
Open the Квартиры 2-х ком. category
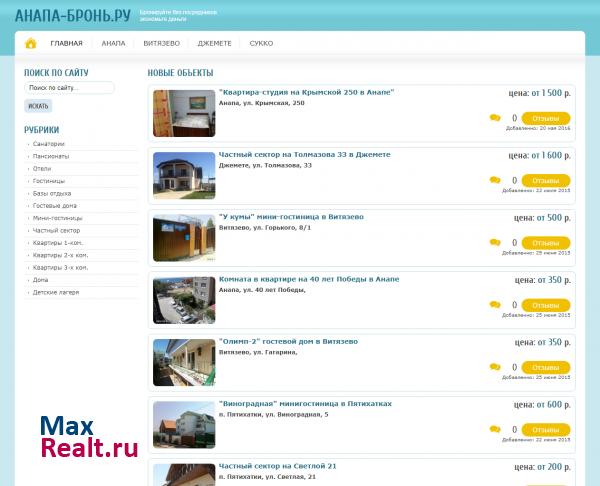coord(60,255)
